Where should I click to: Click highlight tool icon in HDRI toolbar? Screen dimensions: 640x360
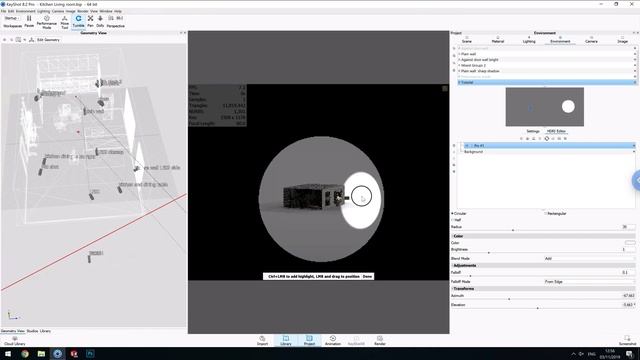click(547, 139)
